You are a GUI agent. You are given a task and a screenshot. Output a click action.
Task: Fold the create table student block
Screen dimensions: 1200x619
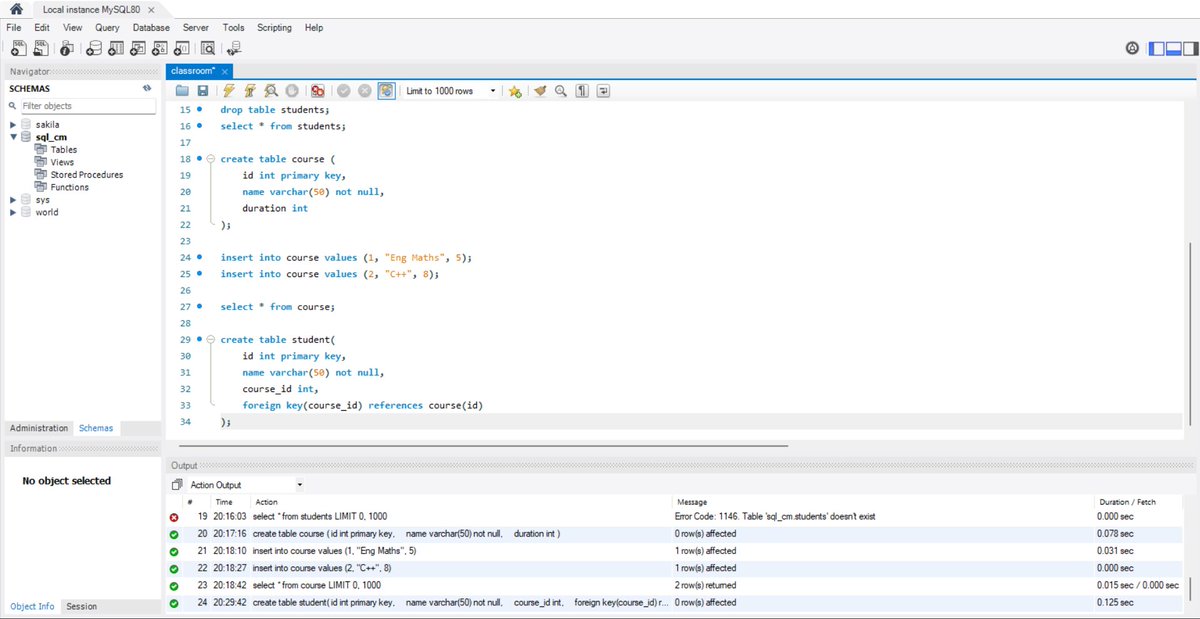click(x=210, y=340)
